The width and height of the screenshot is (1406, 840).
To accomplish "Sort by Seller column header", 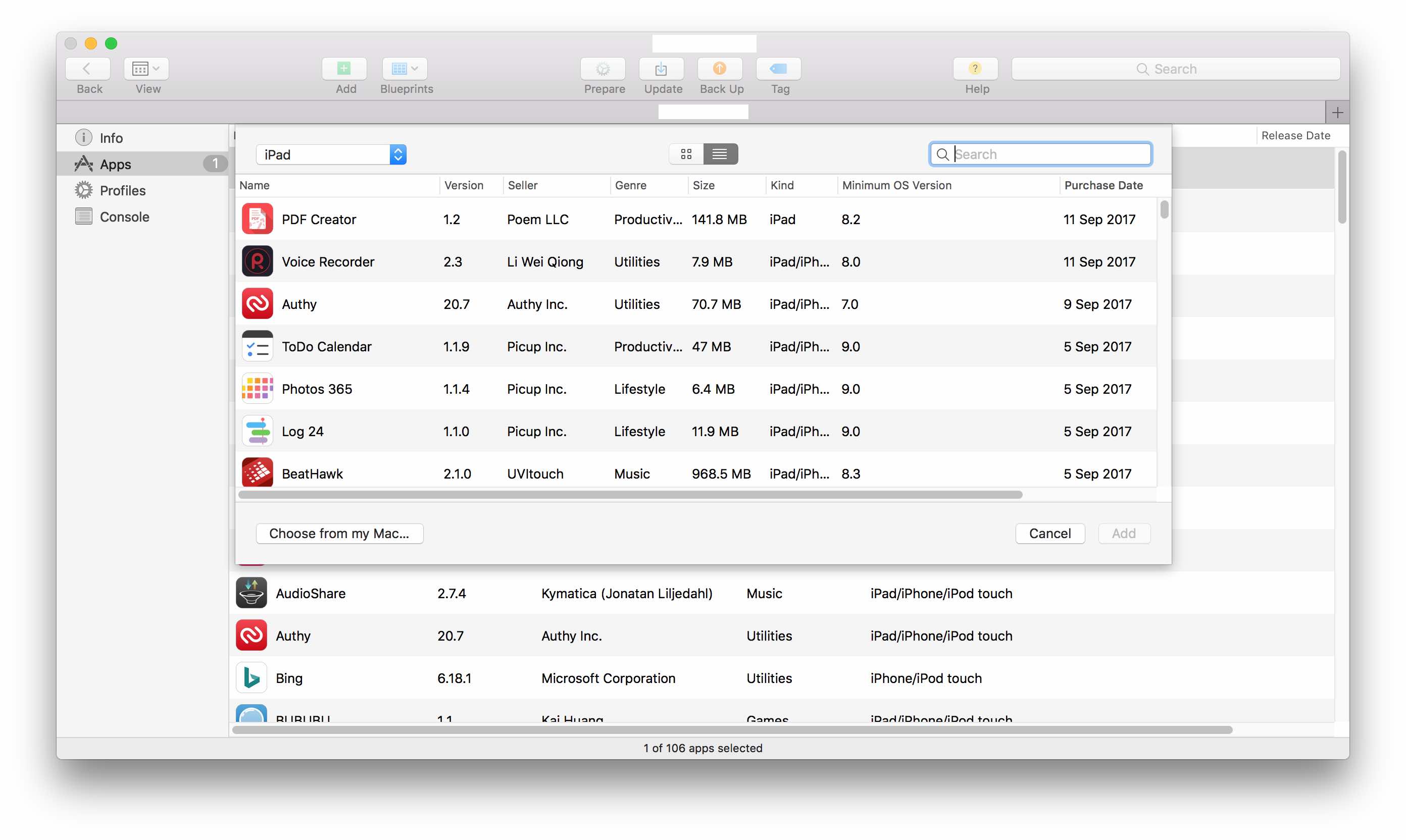I will 556,185.
